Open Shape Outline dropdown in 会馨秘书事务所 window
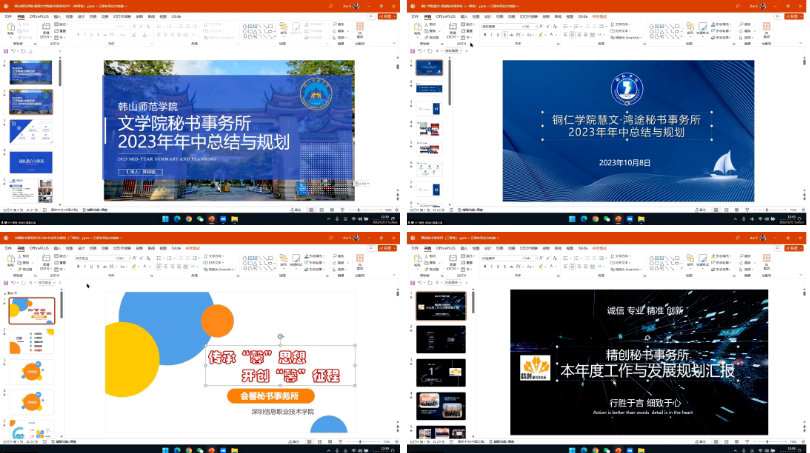The height and width of the screenshot is (453, 810). 314,263
